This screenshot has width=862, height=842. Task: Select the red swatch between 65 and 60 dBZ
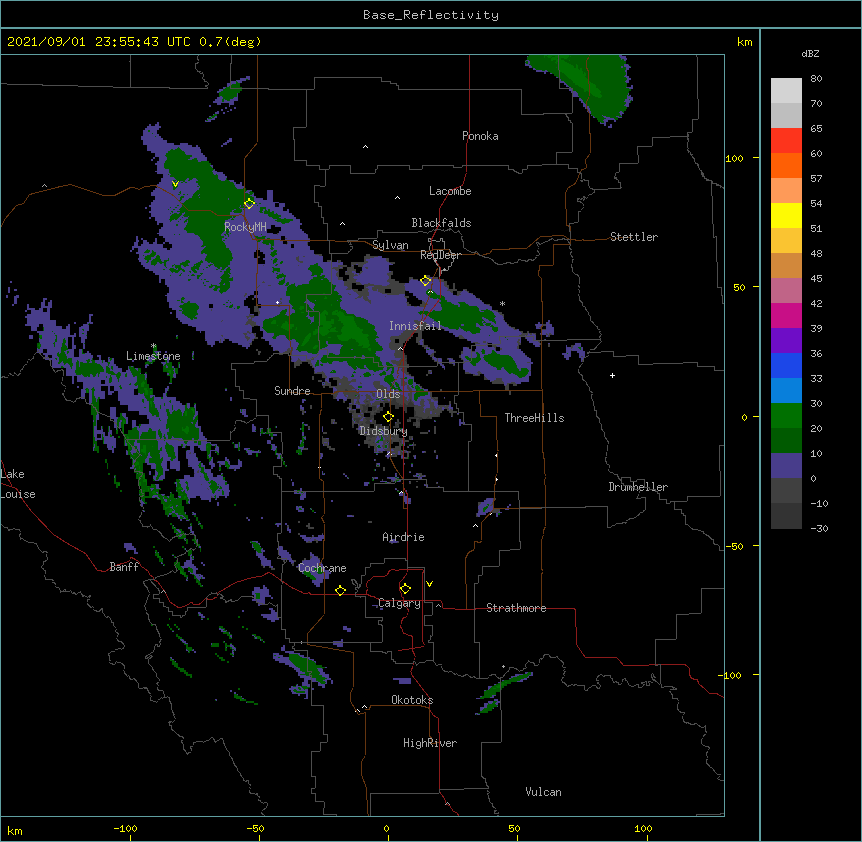(x=786, y=141)
